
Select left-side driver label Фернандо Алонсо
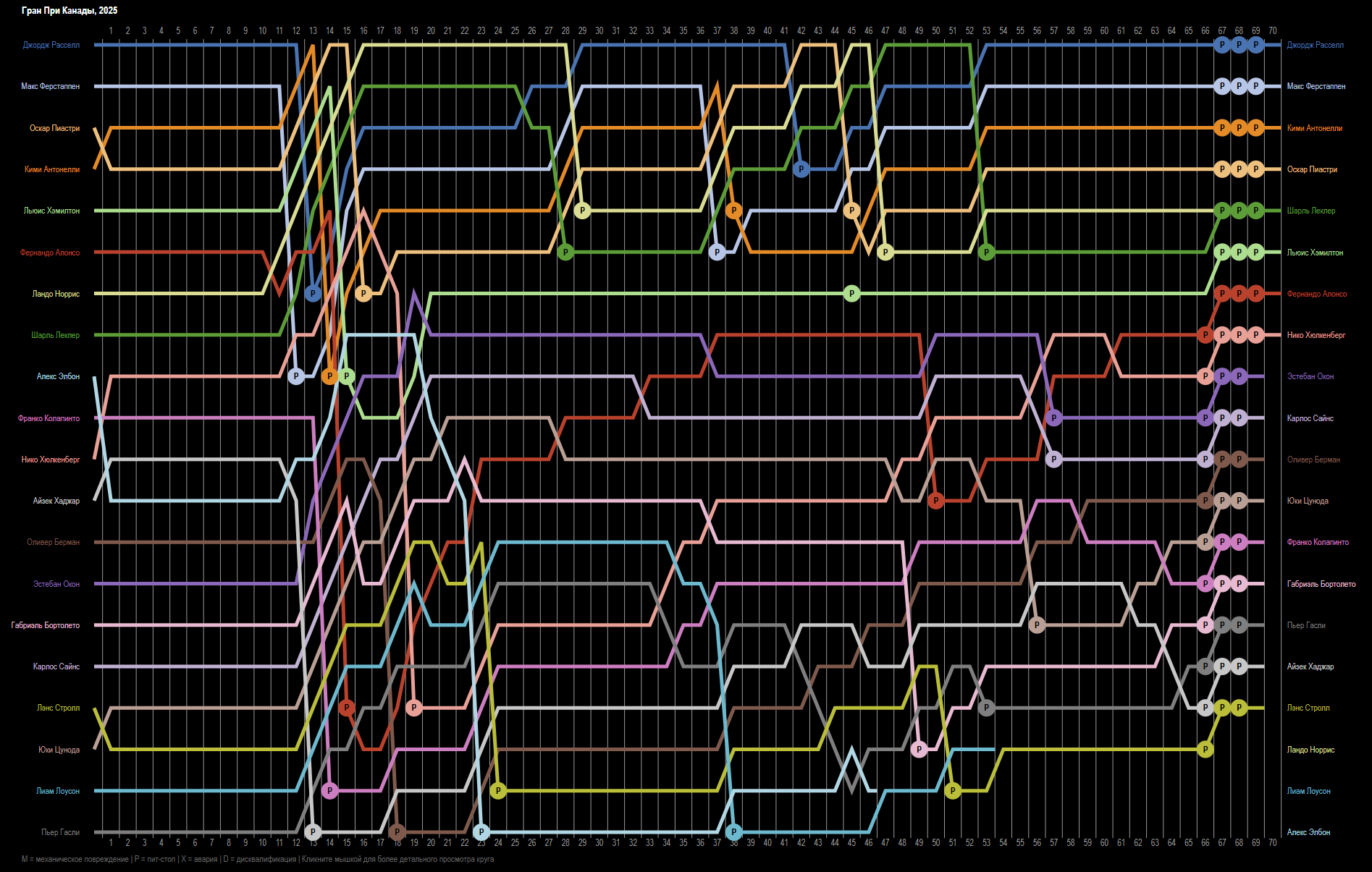pos(50,253)
